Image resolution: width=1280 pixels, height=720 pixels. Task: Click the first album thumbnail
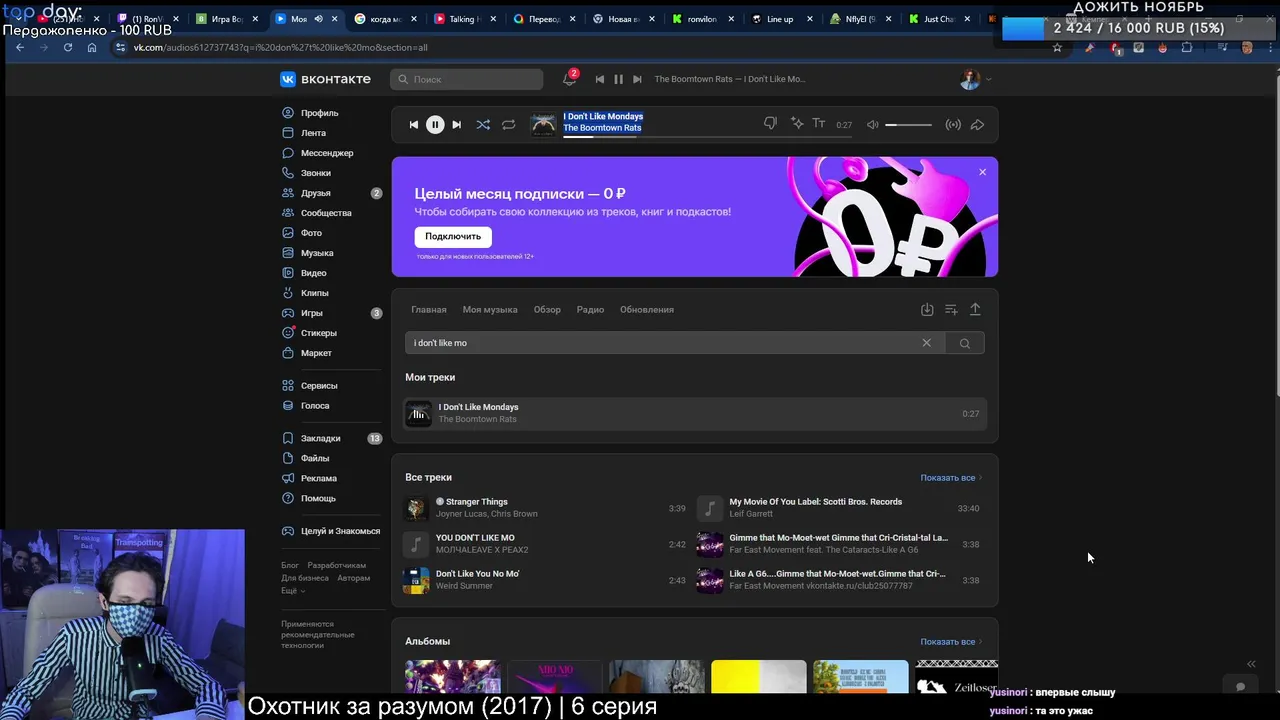452,677
